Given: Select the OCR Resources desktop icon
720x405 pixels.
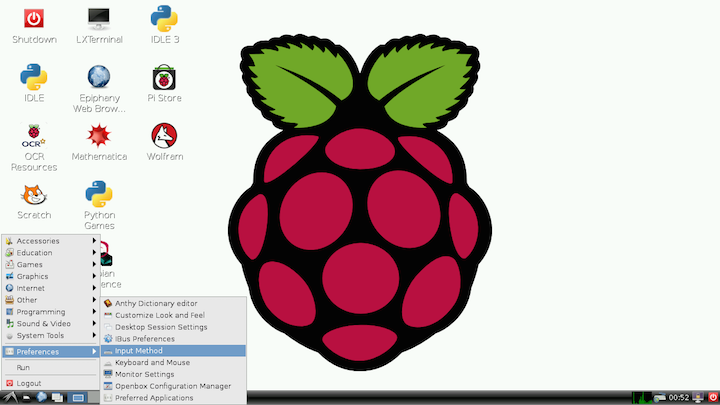Looking at the screenshot, I should 34,147.
